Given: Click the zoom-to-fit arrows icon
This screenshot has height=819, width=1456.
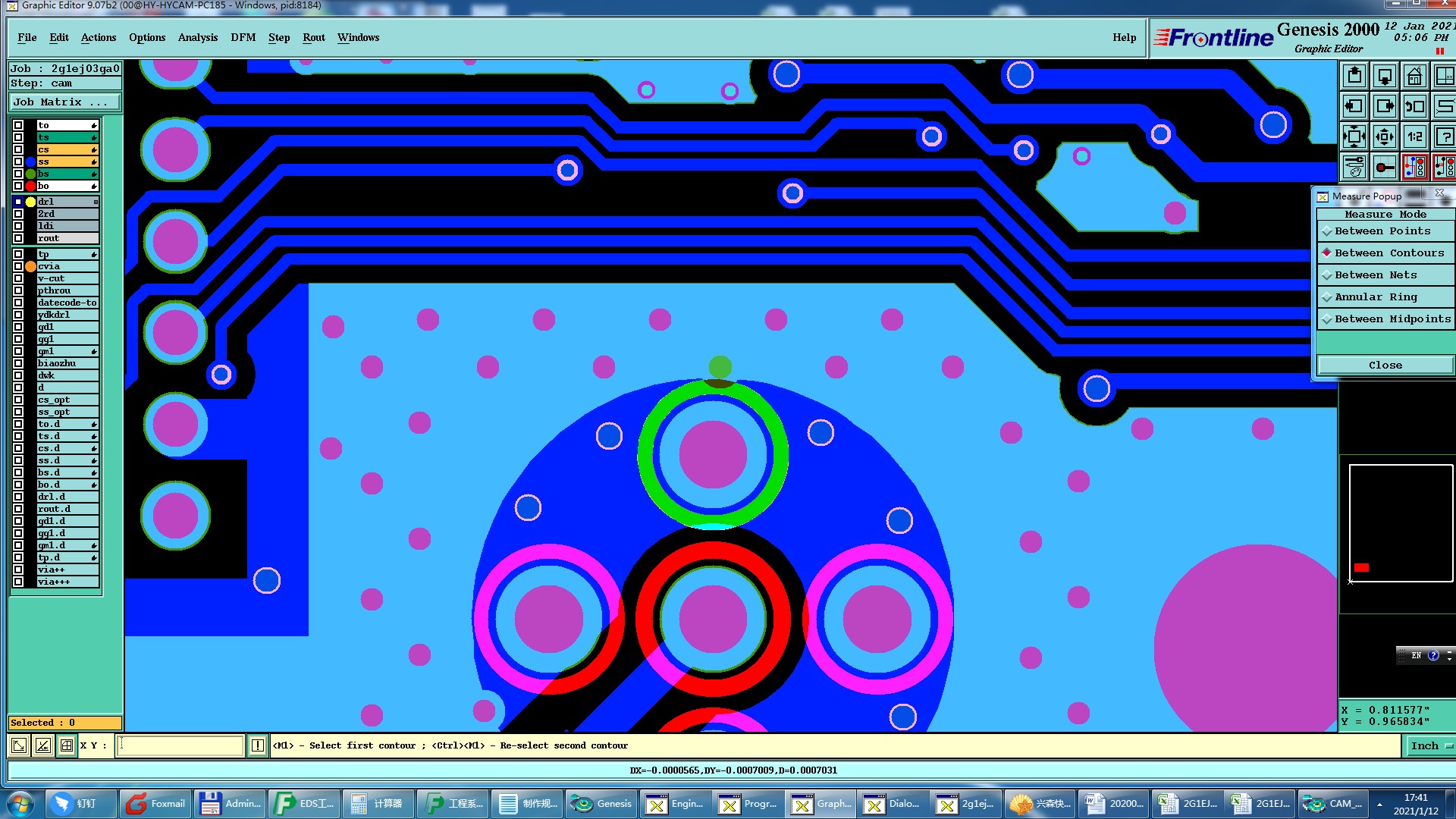Looking at the screenshot, I should (x=1354, y=137).
